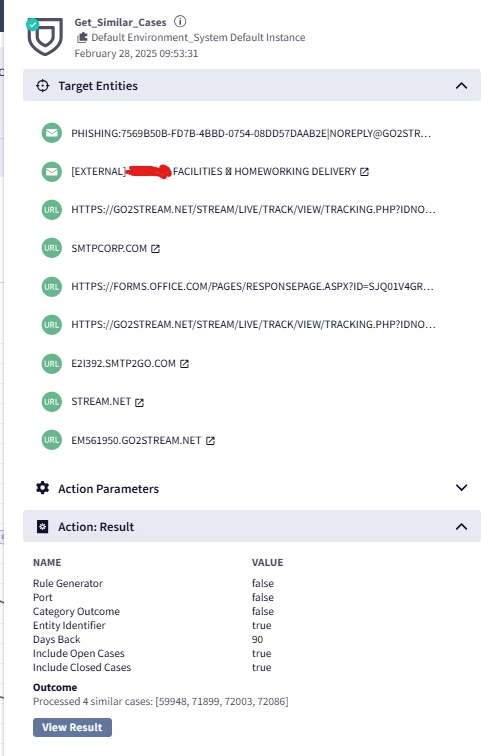The width and height of the screenshot is (495, 756).
Task: Expand the Action Parameters section
Action: coord(461,488)
